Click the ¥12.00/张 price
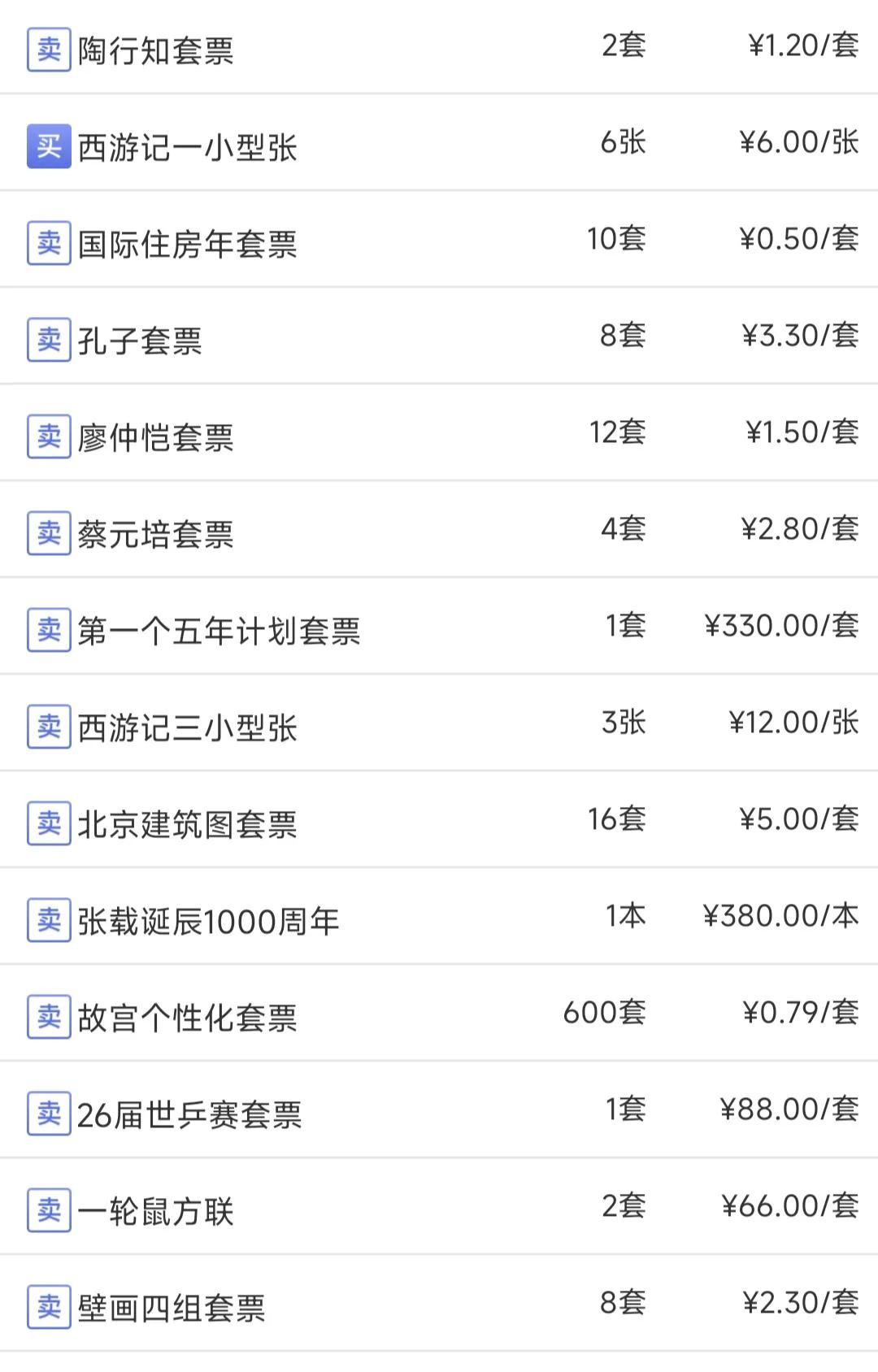 793,722
